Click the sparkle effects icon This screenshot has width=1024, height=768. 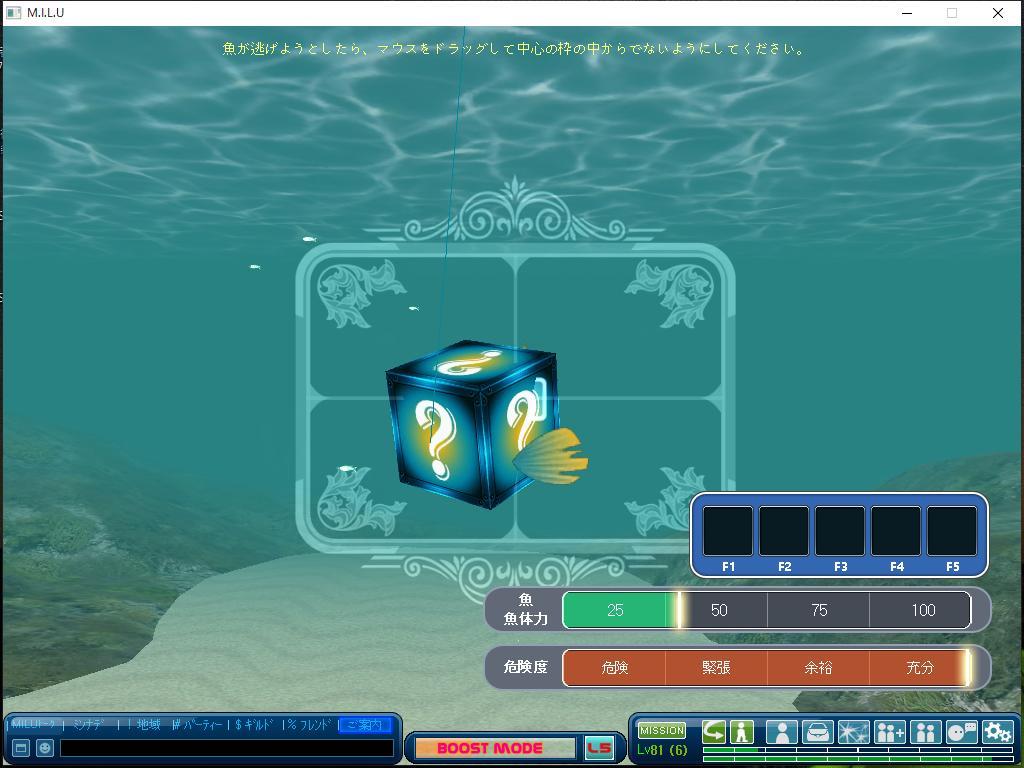pos(854,732)
